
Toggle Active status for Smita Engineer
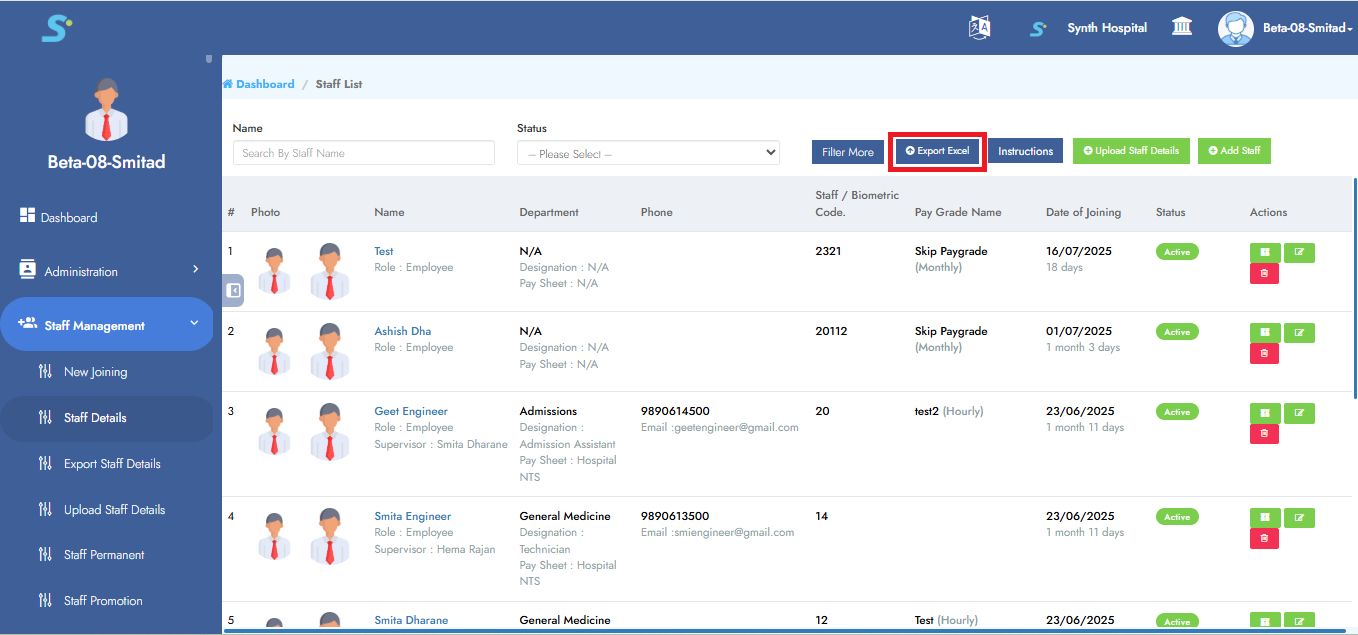[x=1177, y=516]
